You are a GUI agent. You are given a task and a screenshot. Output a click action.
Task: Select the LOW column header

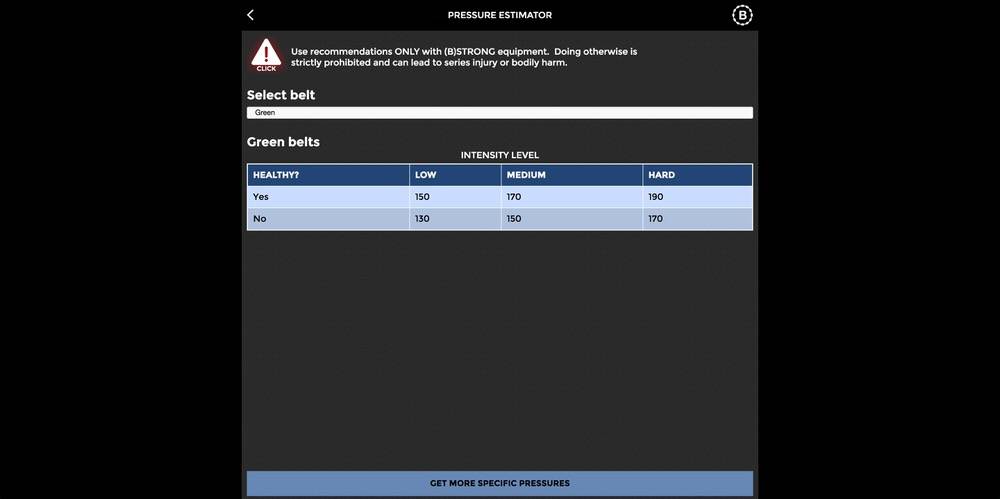pos(455,175)
